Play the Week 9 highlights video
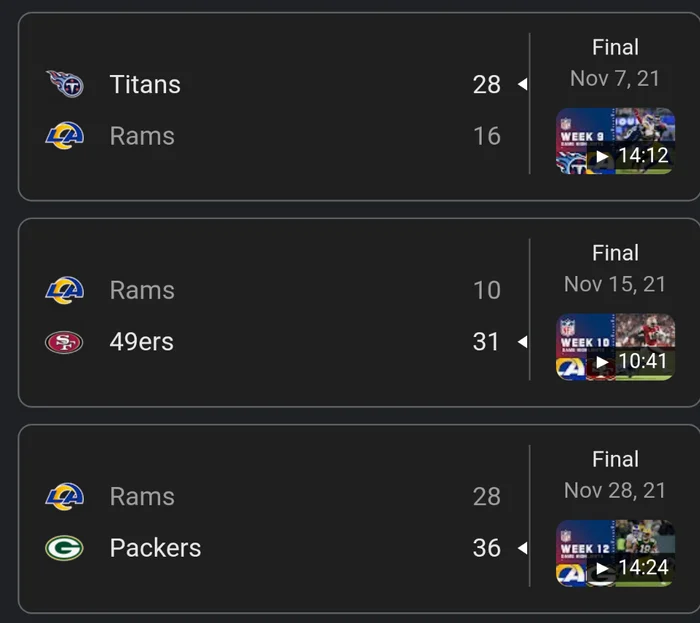 click(615, 141)
